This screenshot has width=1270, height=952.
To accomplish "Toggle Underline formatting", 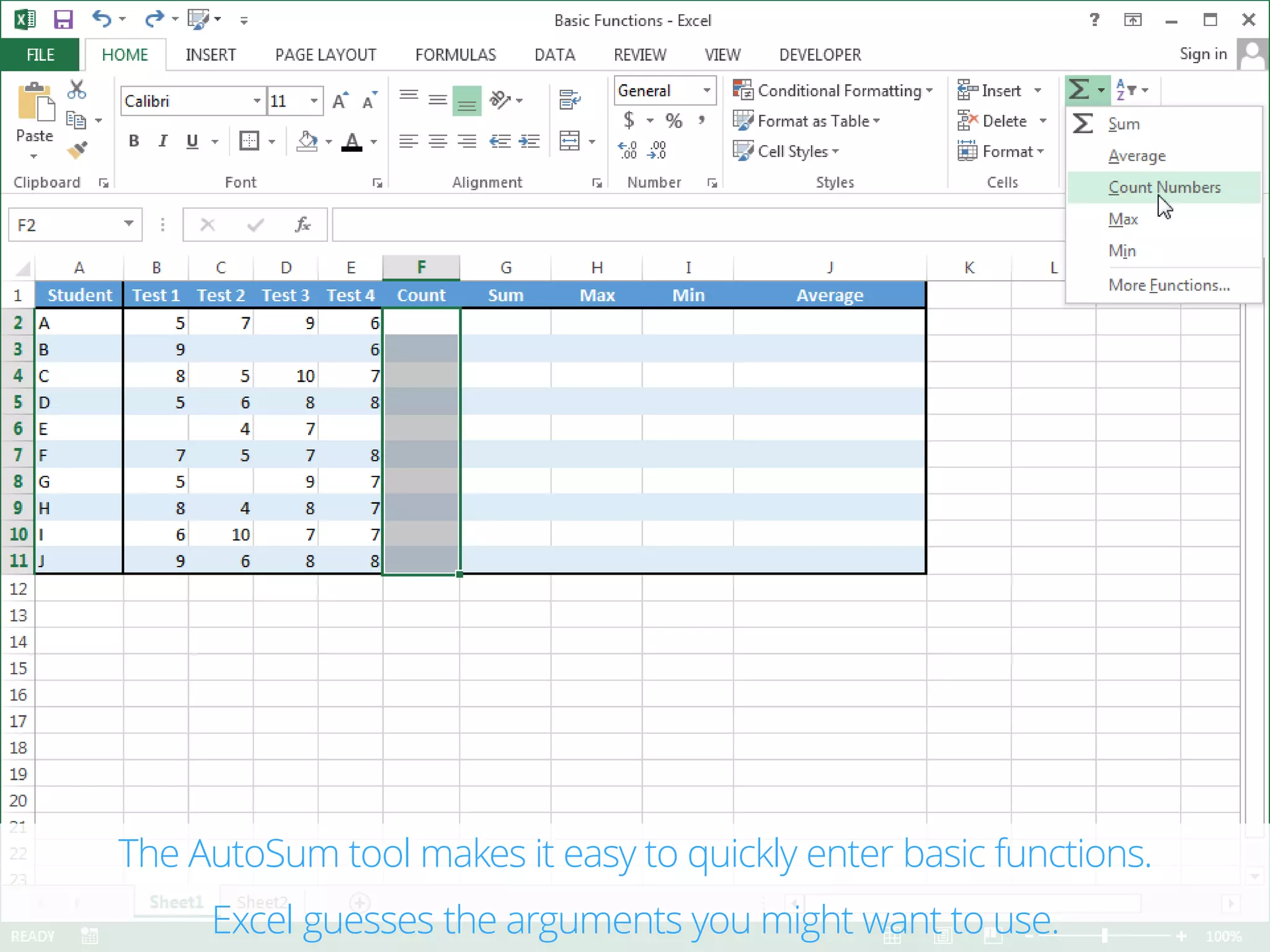I will (x=192, y=141).
